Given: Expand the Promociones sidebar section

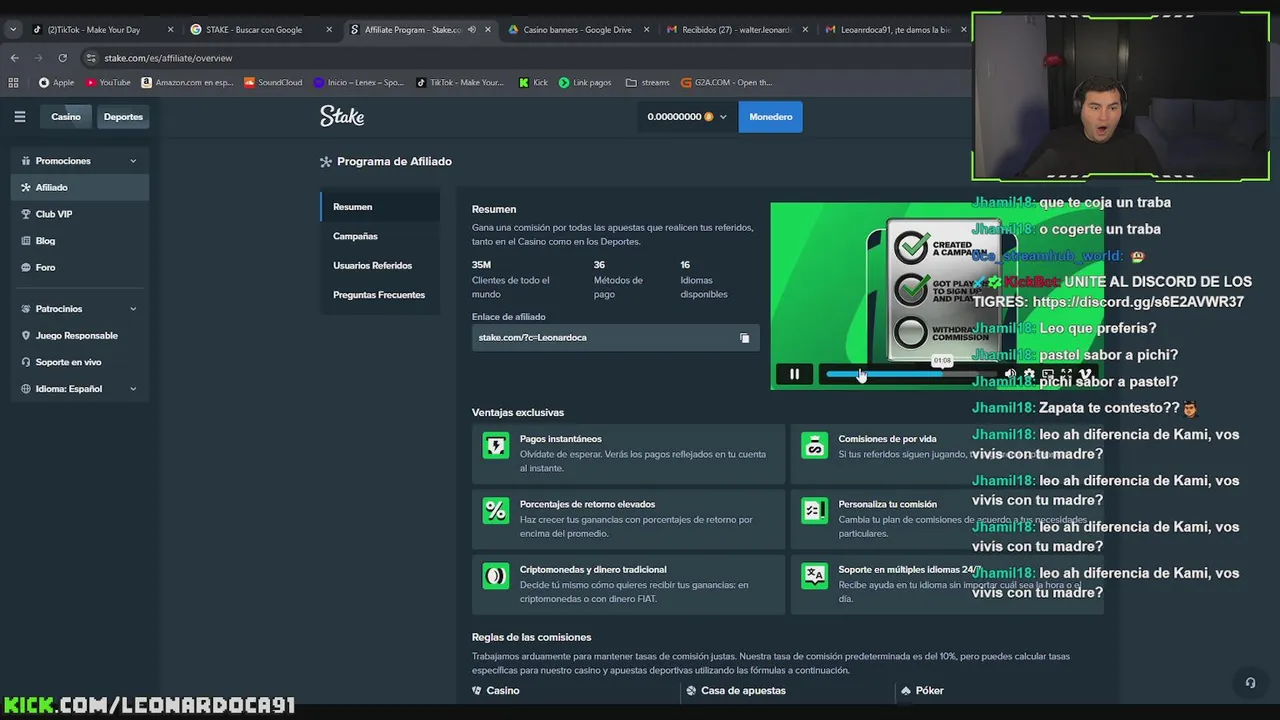Looking at the screenshot, I should pyautogui.click(x=80, y=161).
